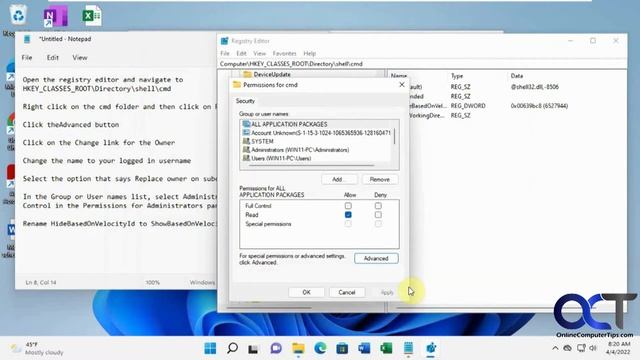
Task: Click the Registry Editor title bar icon
Action: point(224,41)
